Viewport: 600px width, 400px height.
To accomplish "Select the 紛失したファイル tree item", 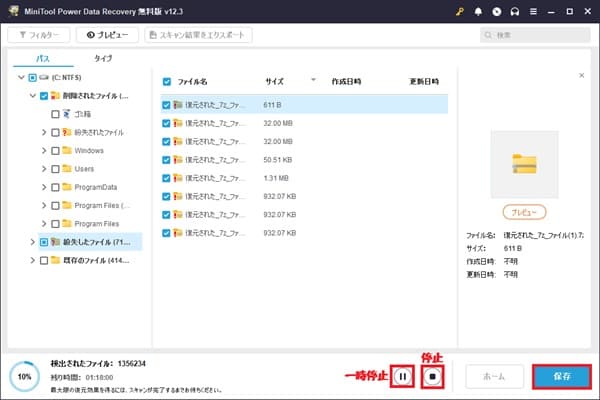I will 90,242.
